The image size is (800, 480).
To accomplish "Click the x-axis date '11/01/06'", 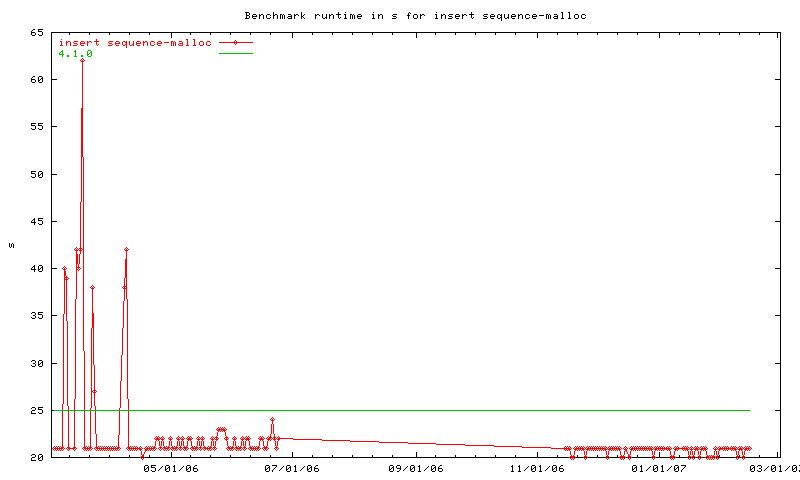I will point(537,468).
